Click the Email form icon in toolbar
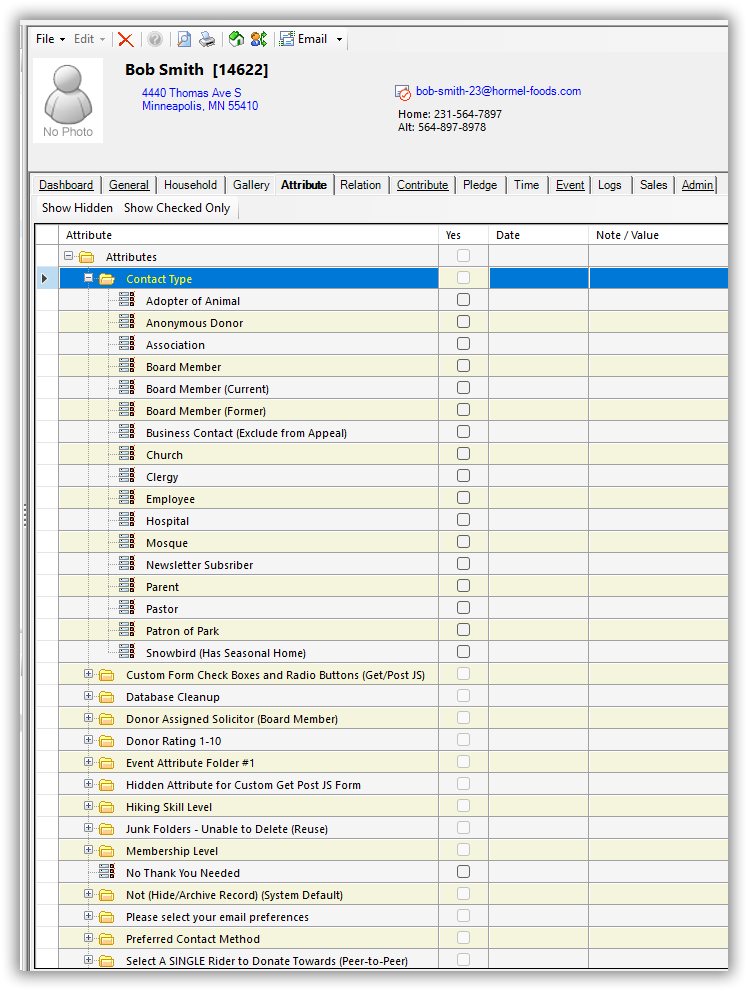Viewport: 748px width, 991px height. [287, 39]
